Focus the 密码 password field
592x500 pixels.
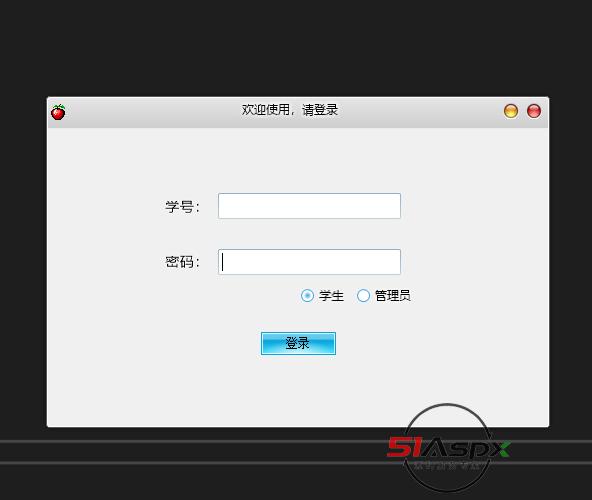[309, 262]
